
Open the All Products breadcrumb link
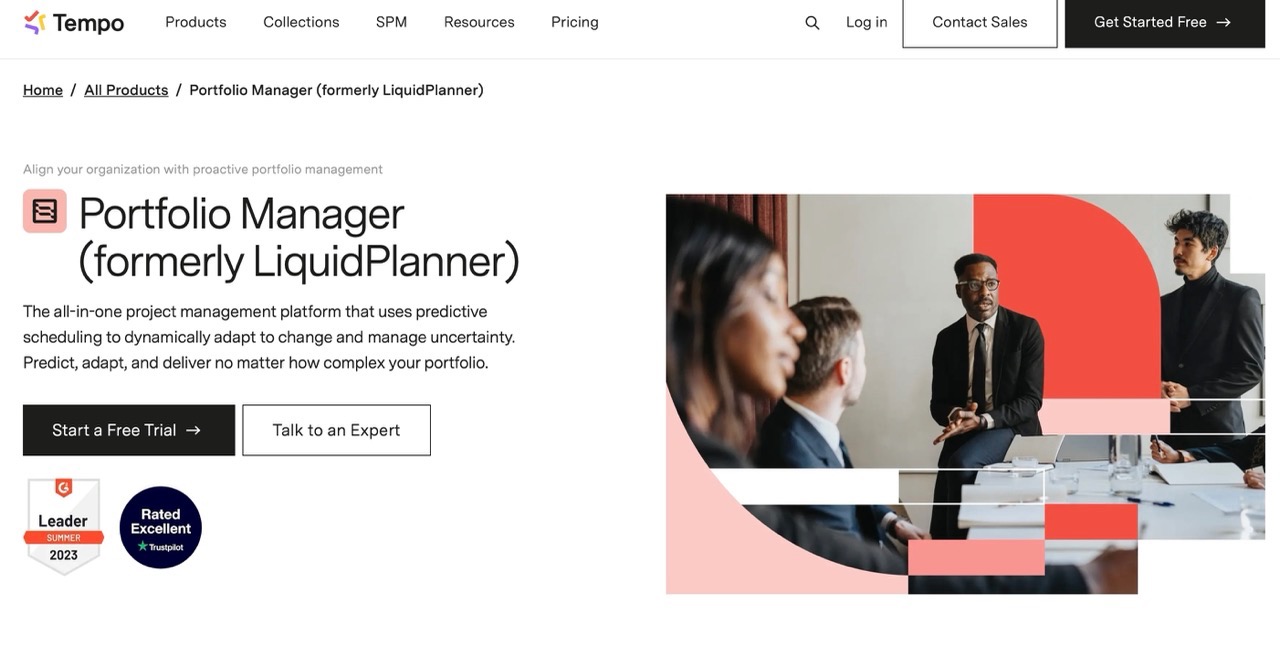(x=125, y=89)
